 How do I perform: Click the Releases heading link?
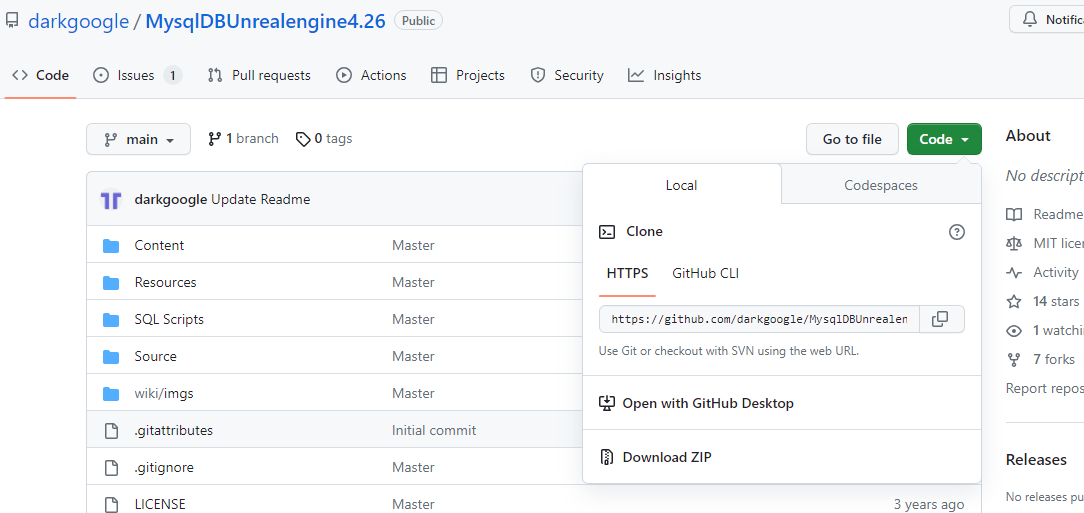click(1036, 460)
